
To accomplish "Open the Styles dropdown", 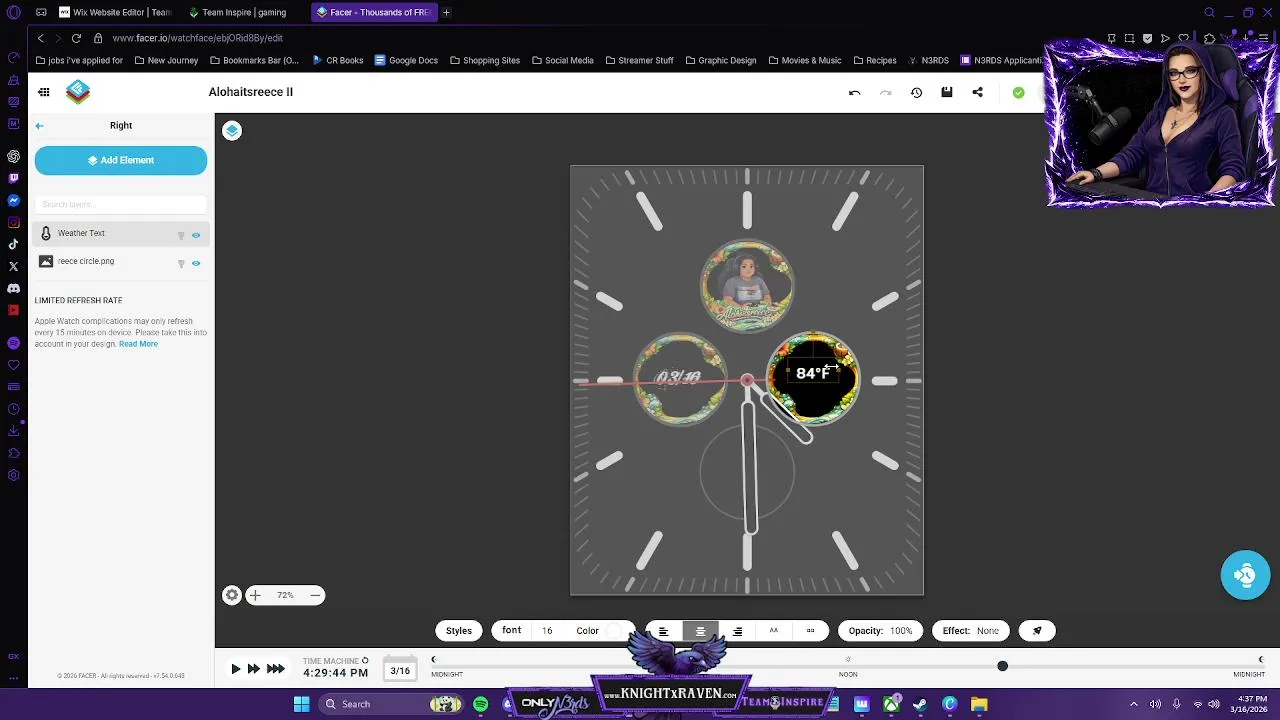I will [459, 631].
